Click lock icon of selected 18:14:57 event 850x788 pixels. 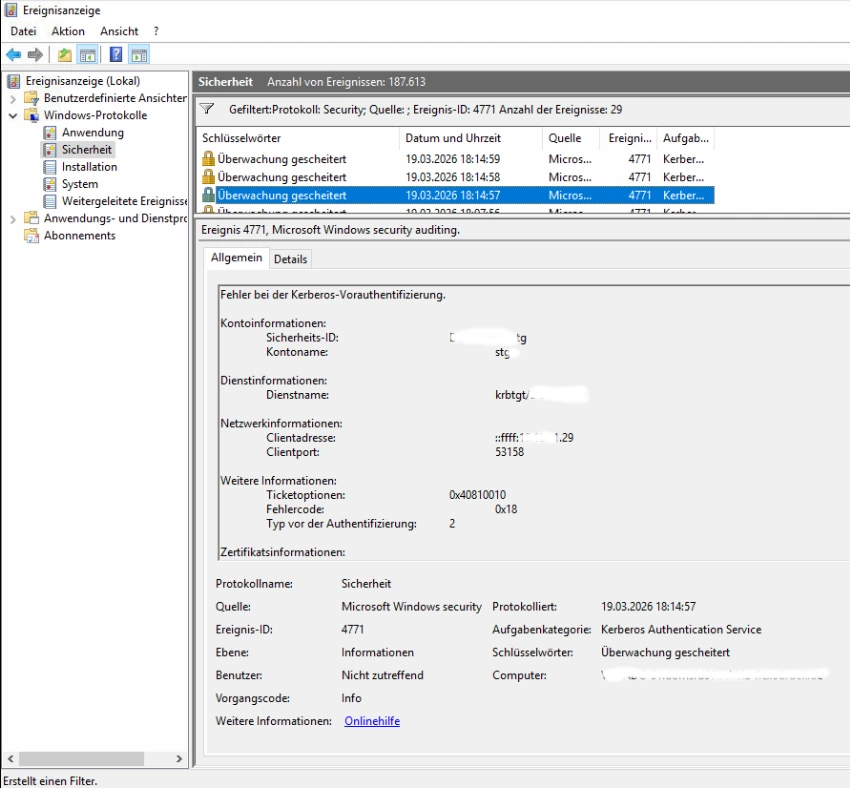pos(208,195)
